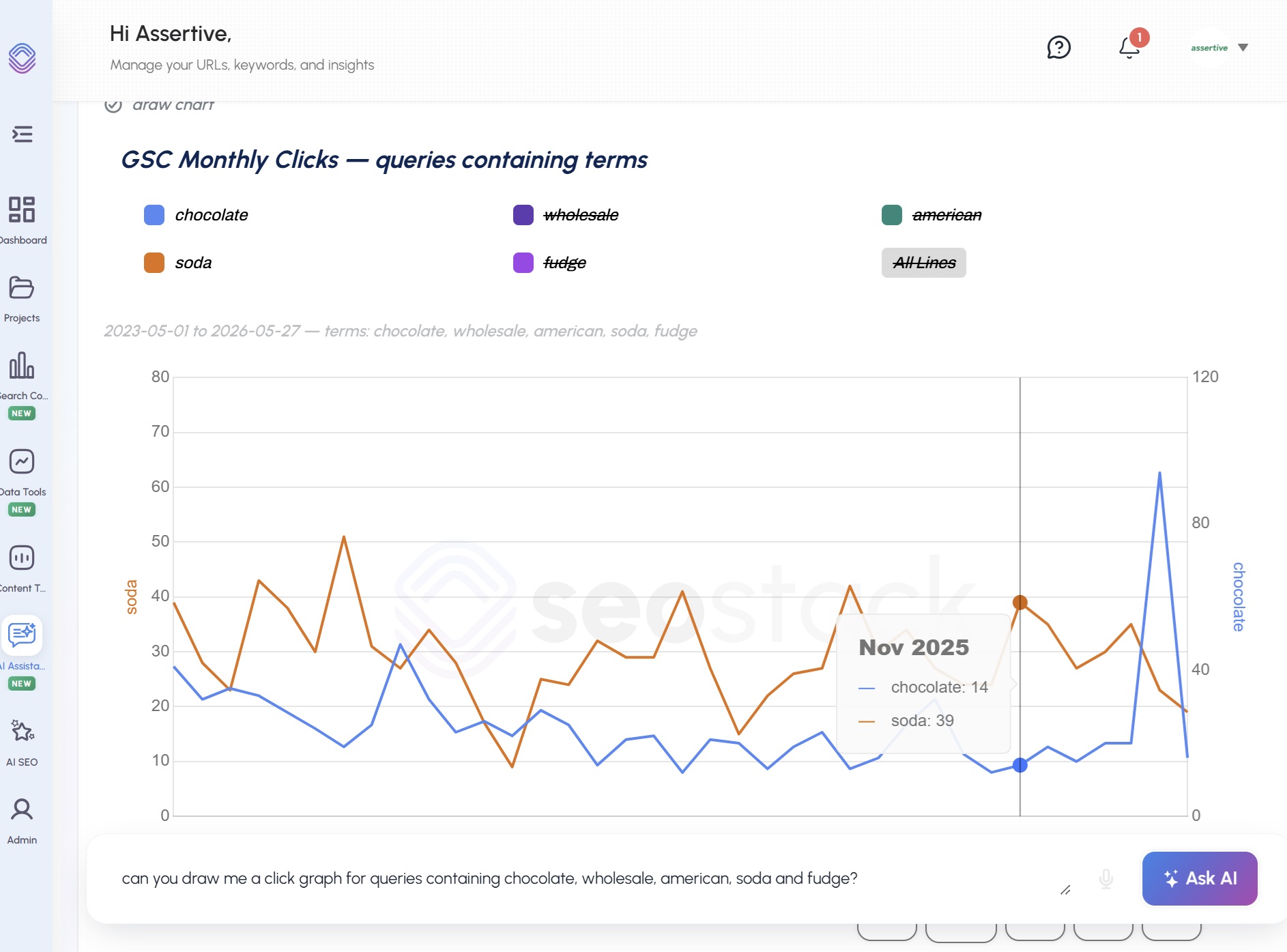Click the chart title GSC Monthly Clicks
The height and width of the screenshot is (952, 1287).
[x=384, y=160]
